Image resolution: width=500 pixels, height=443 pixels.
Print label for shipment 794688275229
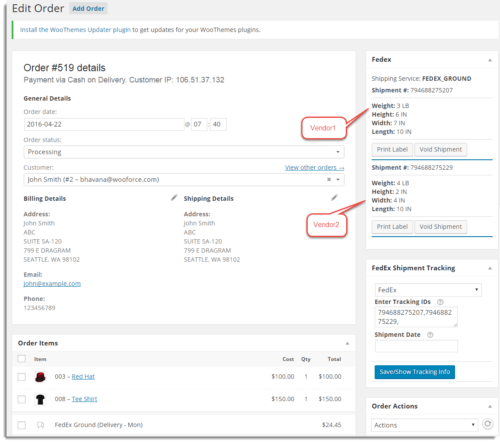coord(392,227)
